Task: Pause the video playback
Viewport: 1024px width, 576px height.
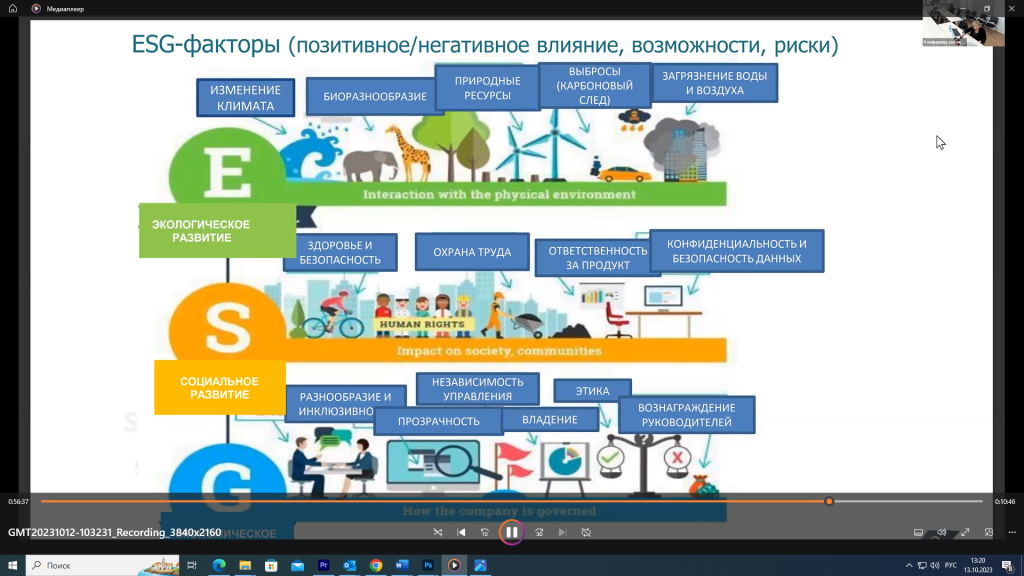Action: point(511,532)
